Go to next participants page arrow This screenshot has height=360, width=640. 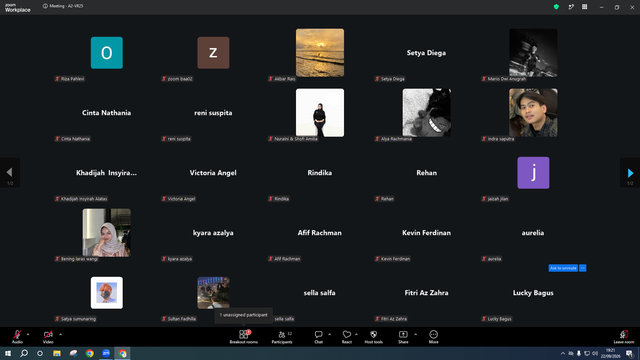(630, 173)
